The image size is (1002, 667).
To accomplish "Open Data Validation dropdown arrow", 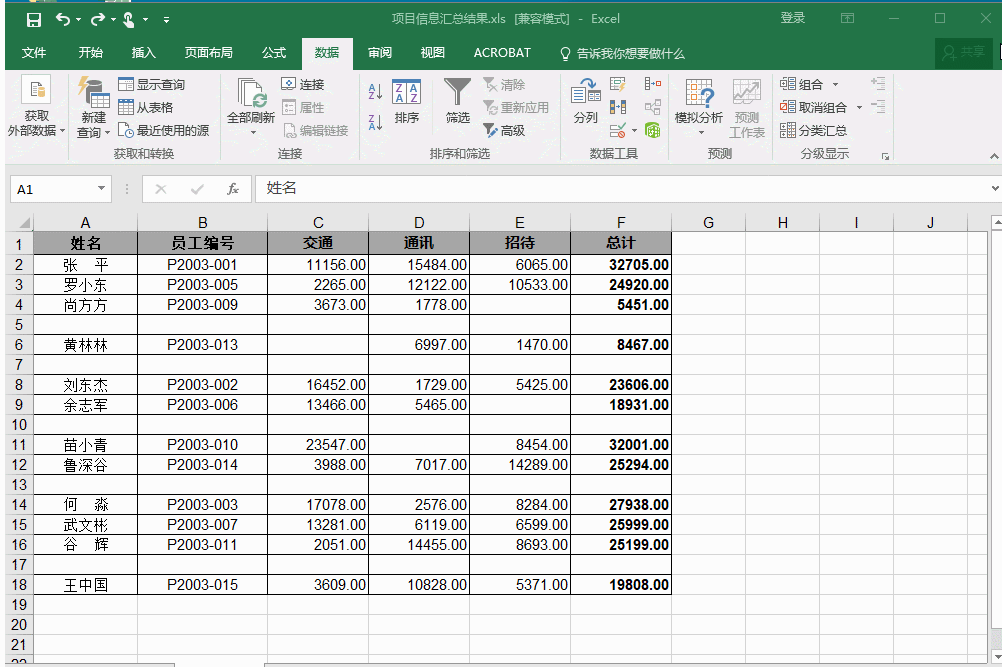I will pos(634,131).
